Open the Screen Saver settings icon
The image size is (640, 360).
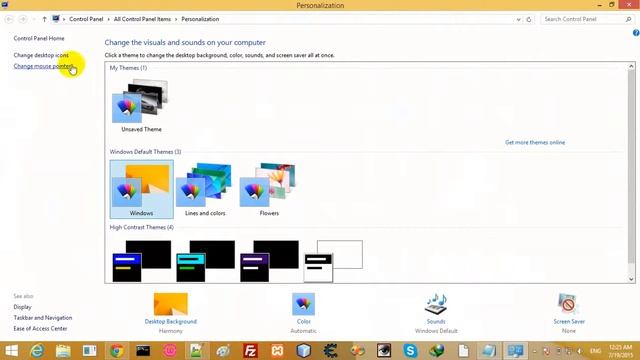click(569, 304)
